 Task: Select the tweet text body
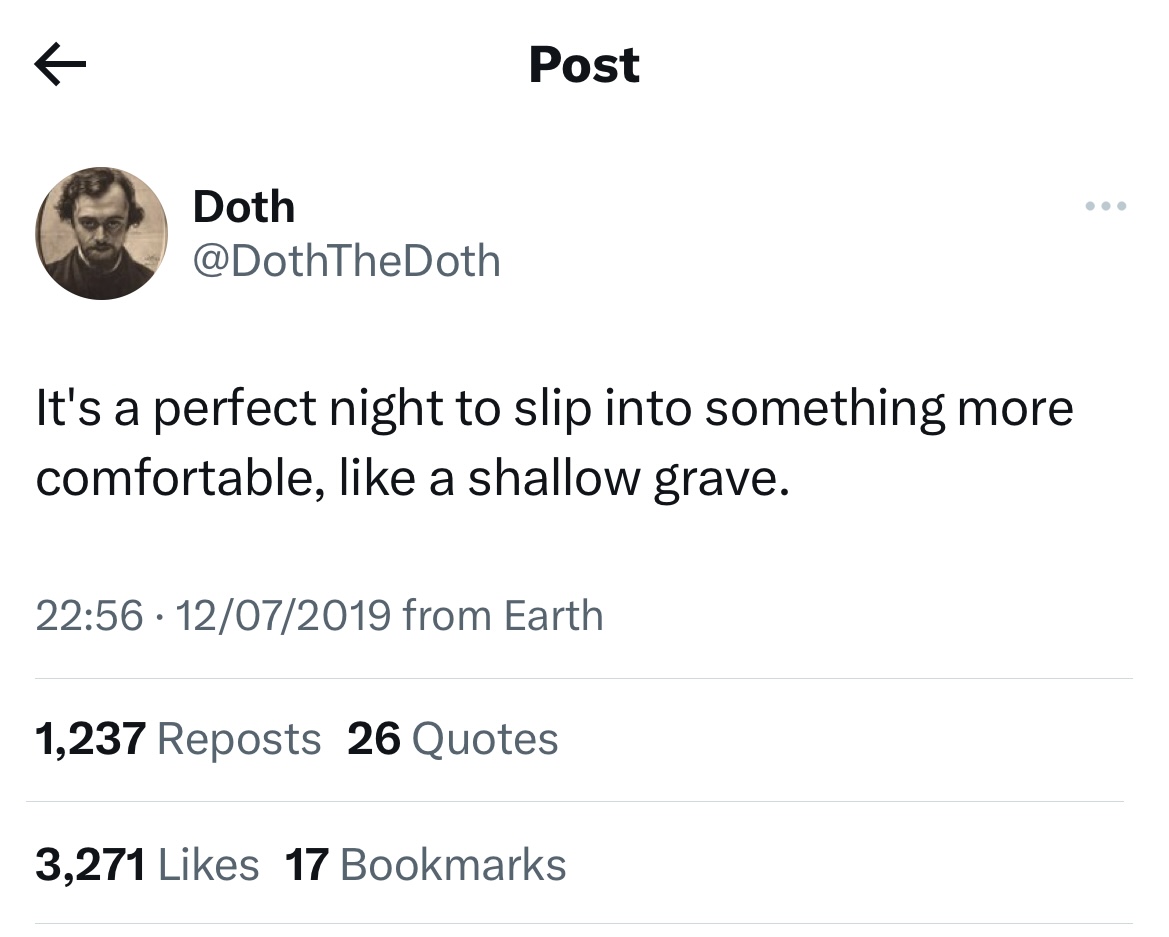pos(553,441)
